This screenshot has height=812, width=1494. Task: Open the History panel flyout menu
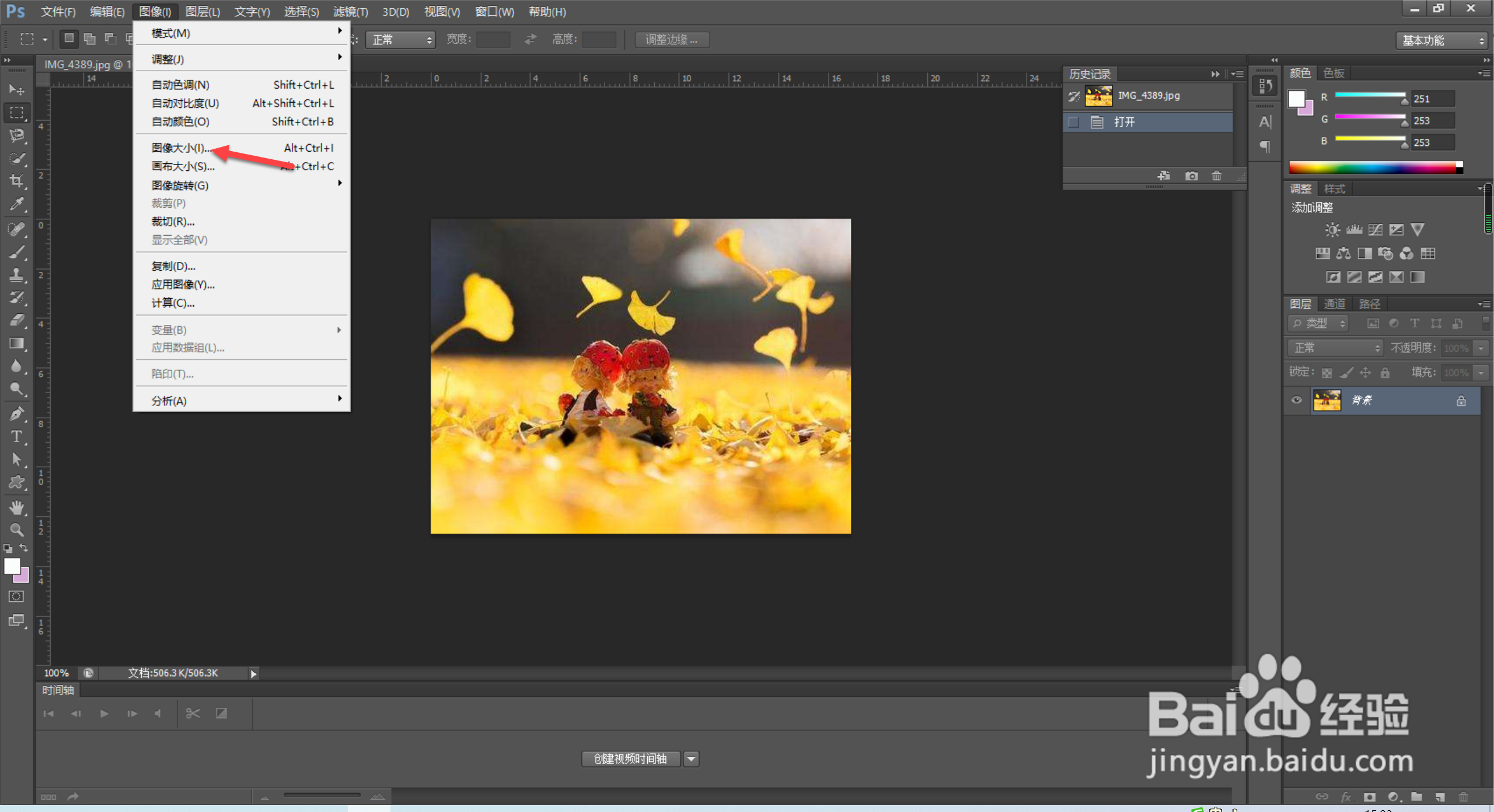(x=1237, y=74)
